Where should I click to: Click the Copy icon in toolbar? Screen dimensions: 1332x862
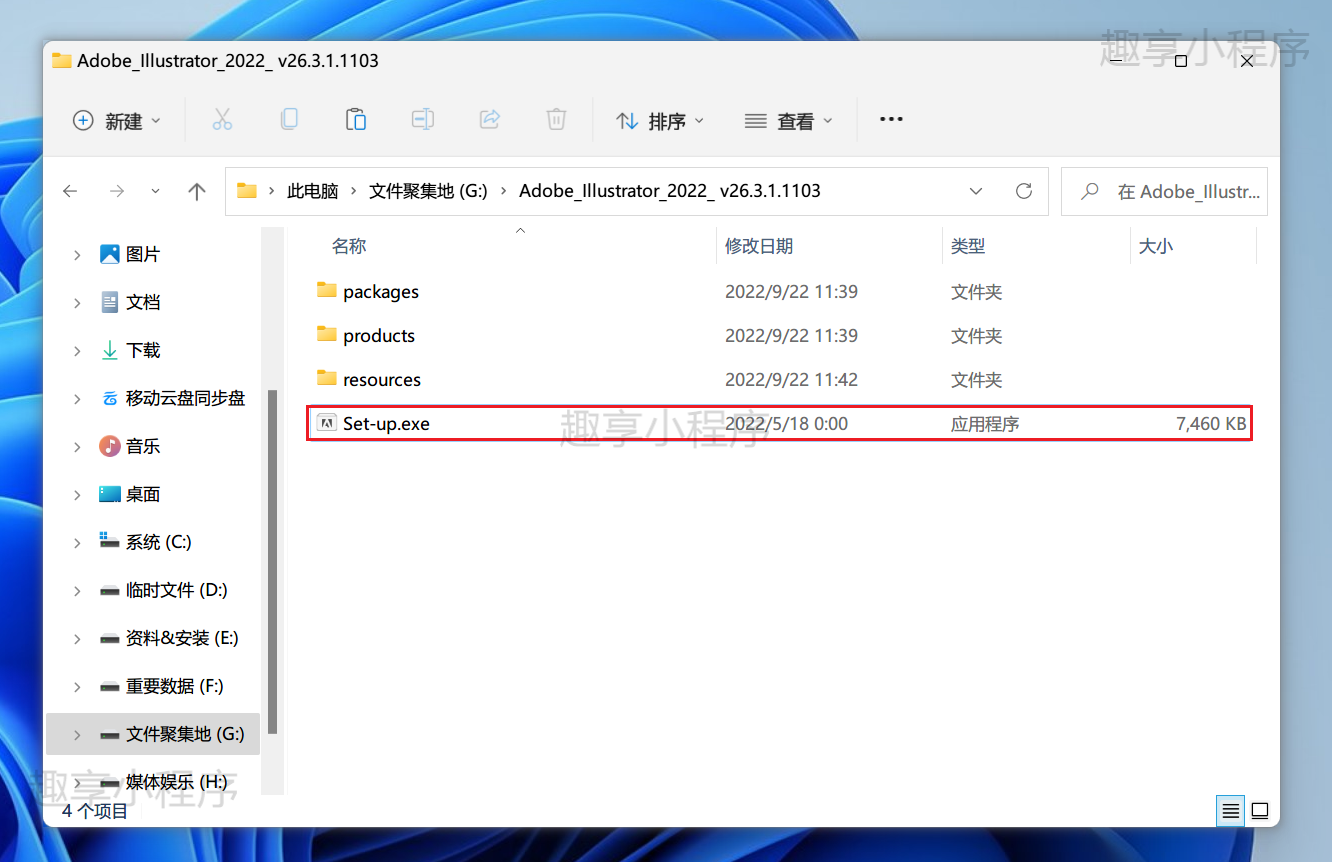coord(289,120)
